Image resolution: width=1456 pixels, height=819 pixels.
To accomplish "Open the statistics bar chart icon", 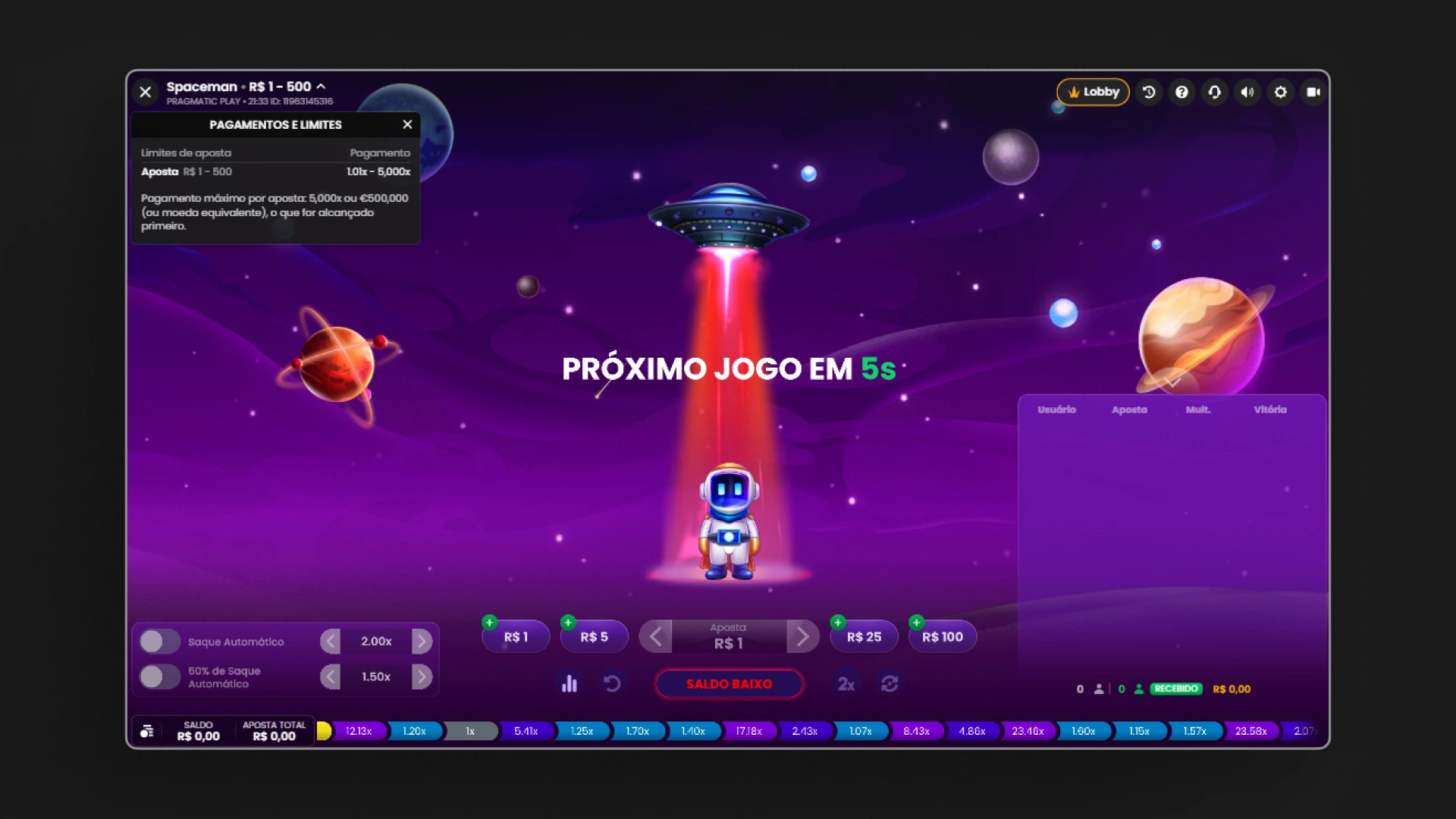I will tap(570, 683).
